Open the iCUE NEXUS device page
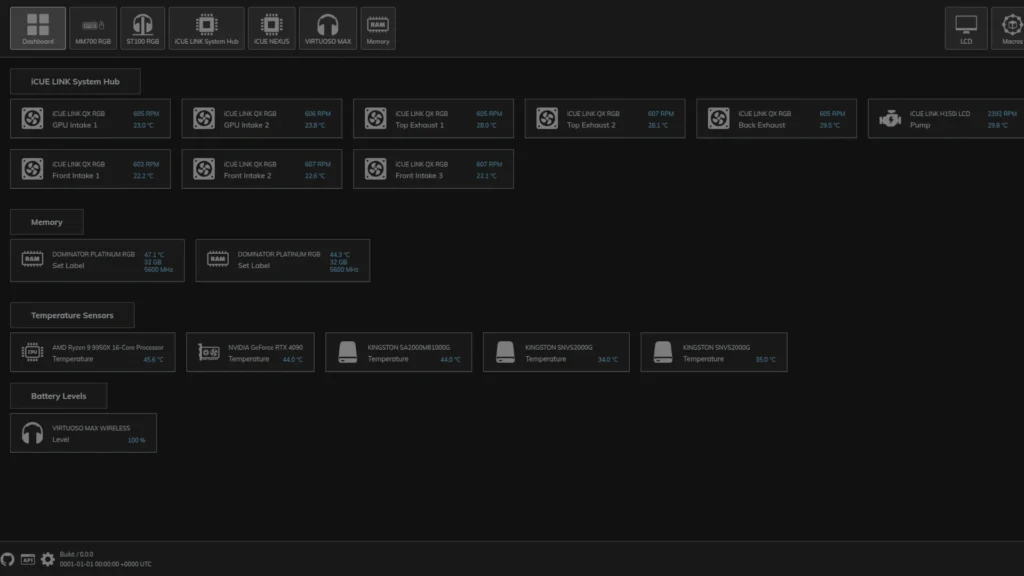The width and height of the screenshot is (1024, 576). [271, 28]
